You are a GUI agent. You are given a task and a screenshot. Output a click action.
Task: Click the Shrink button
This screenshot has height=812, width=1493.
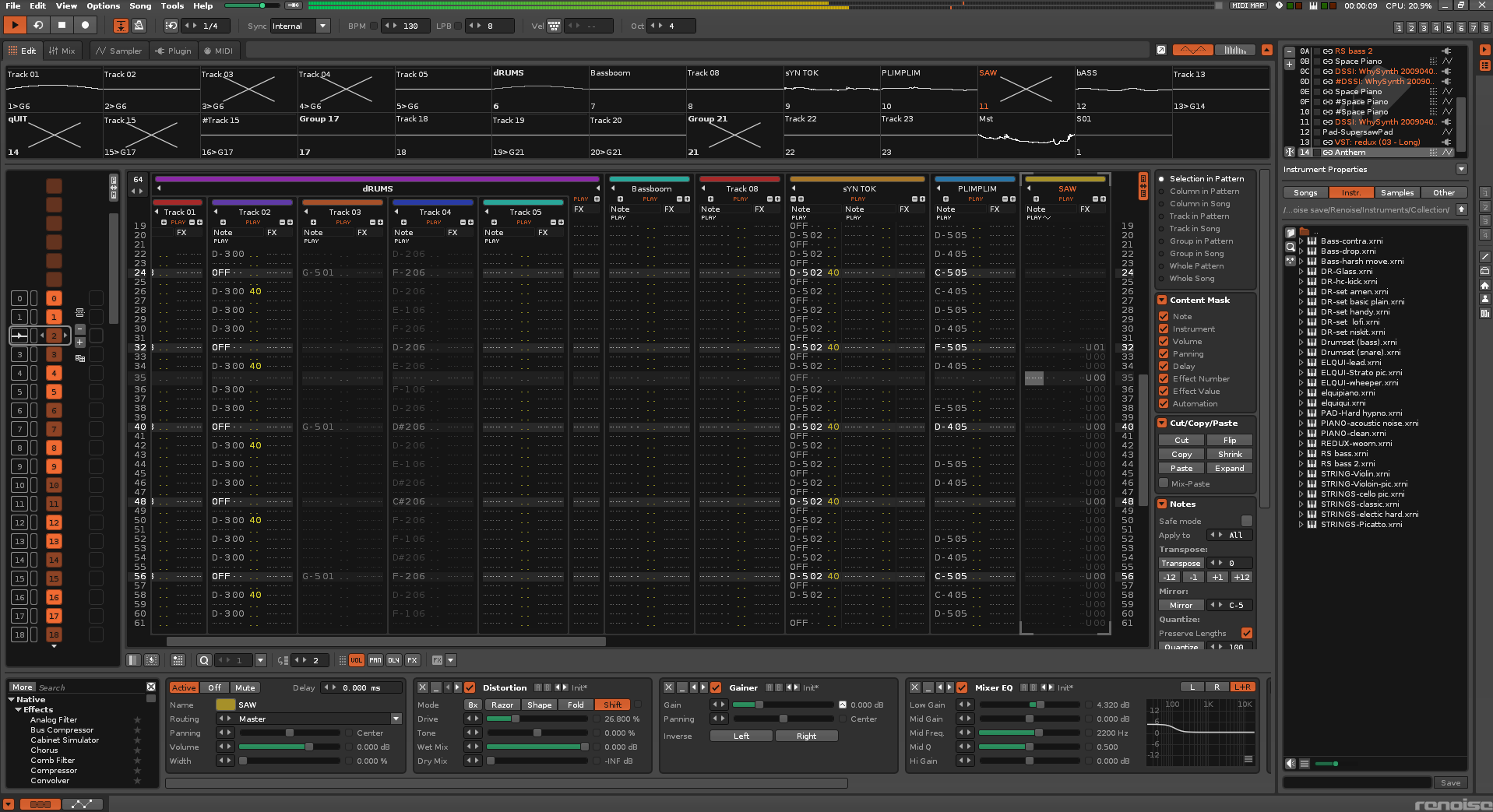1230,455
